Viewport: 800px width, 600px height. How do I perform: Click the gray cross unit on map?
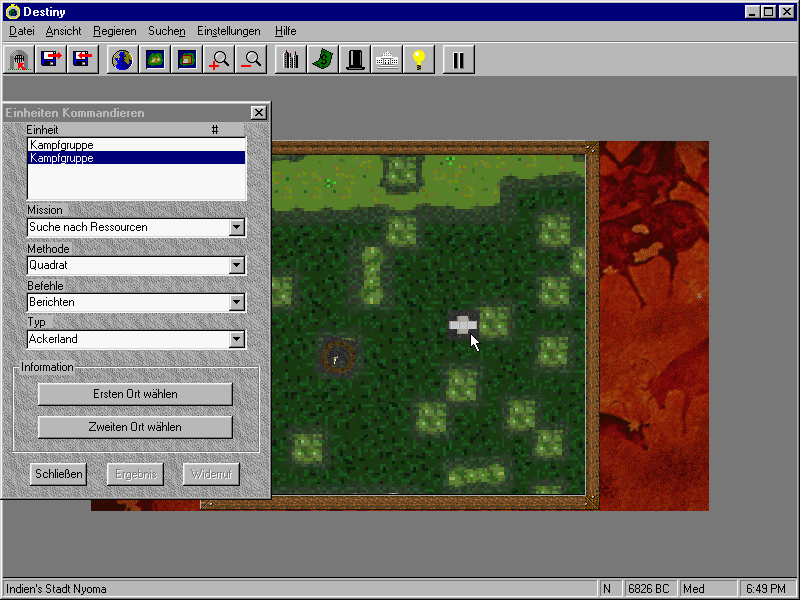[463, 325]
